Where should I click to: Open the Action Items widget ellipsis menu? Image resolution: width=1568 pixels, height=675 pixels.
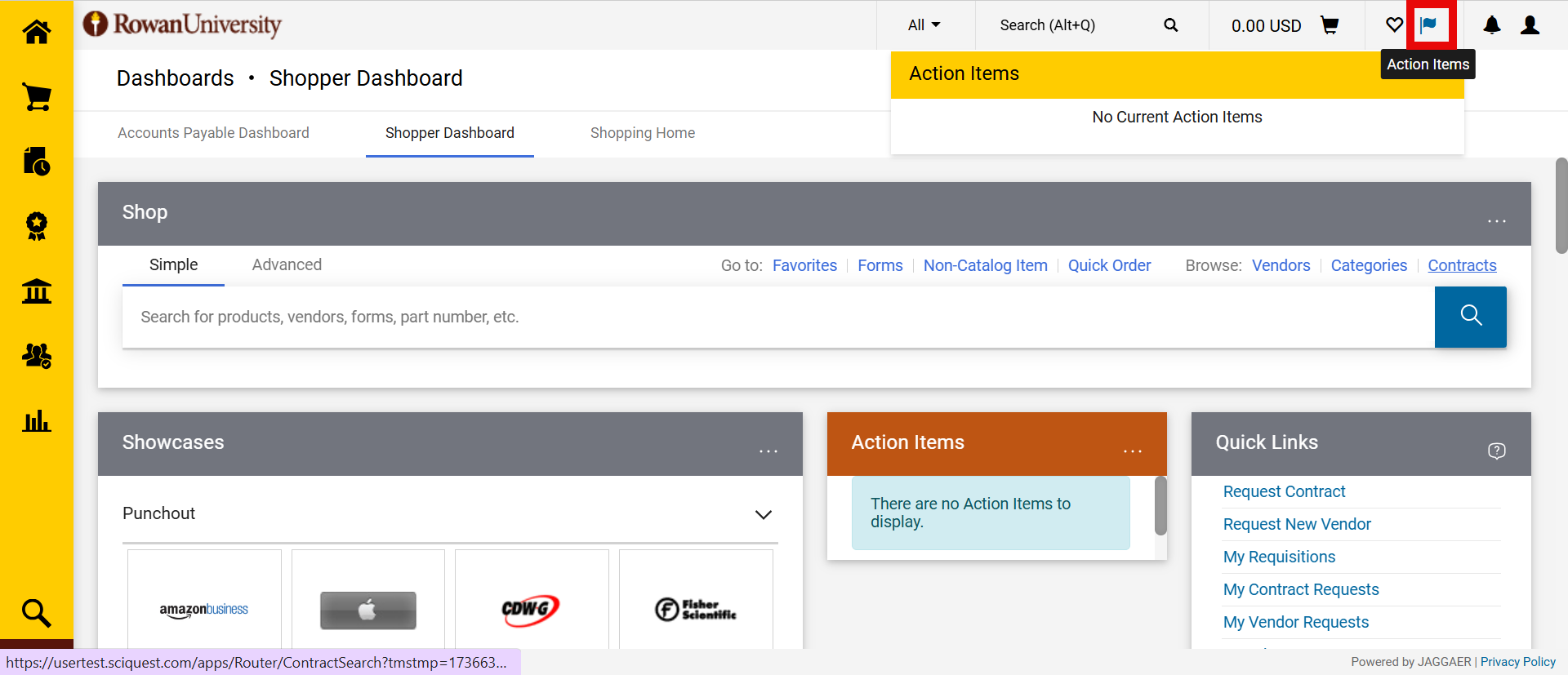(1132, 451)
